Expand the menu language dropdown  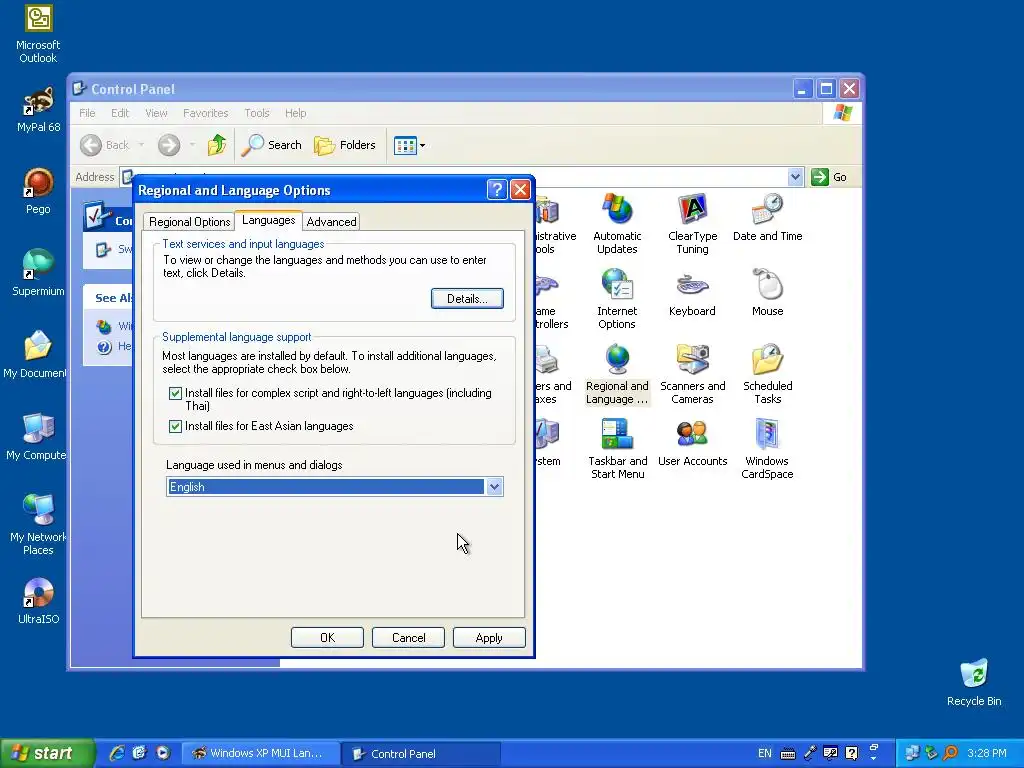point(494,487)
